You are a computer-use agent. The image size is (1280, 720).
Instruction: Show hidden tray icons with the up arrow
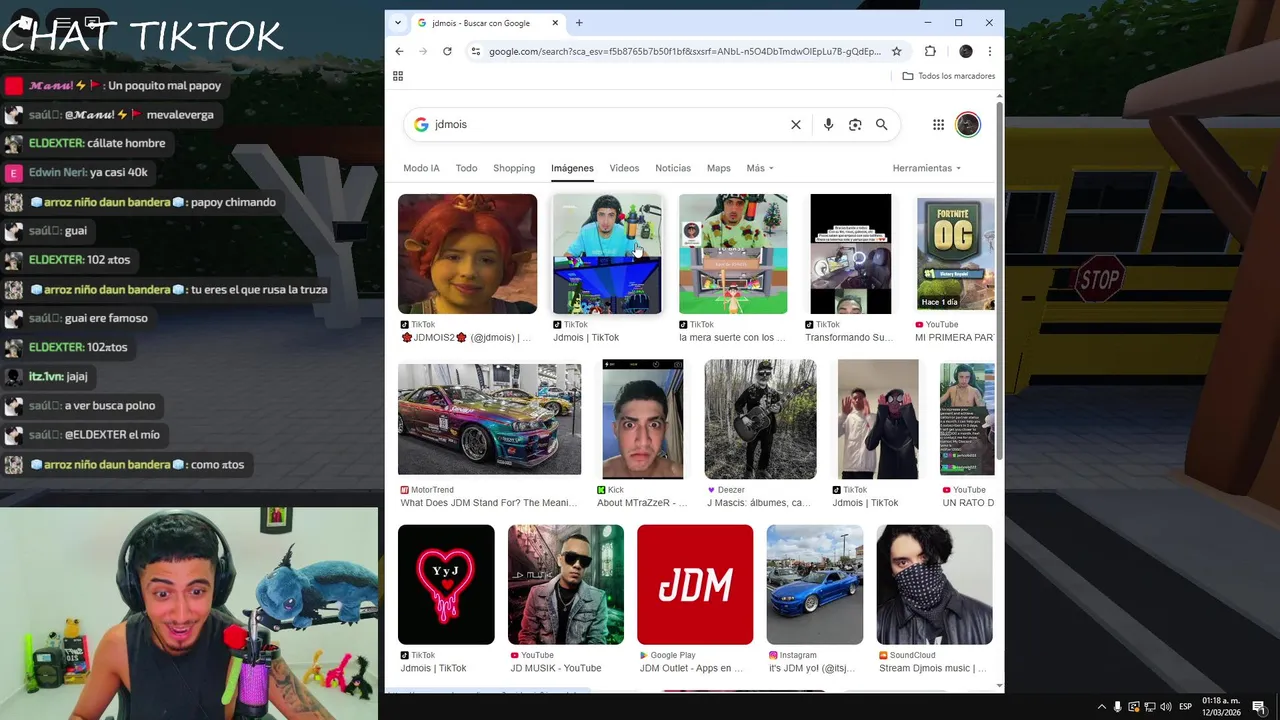(1102, 707)
